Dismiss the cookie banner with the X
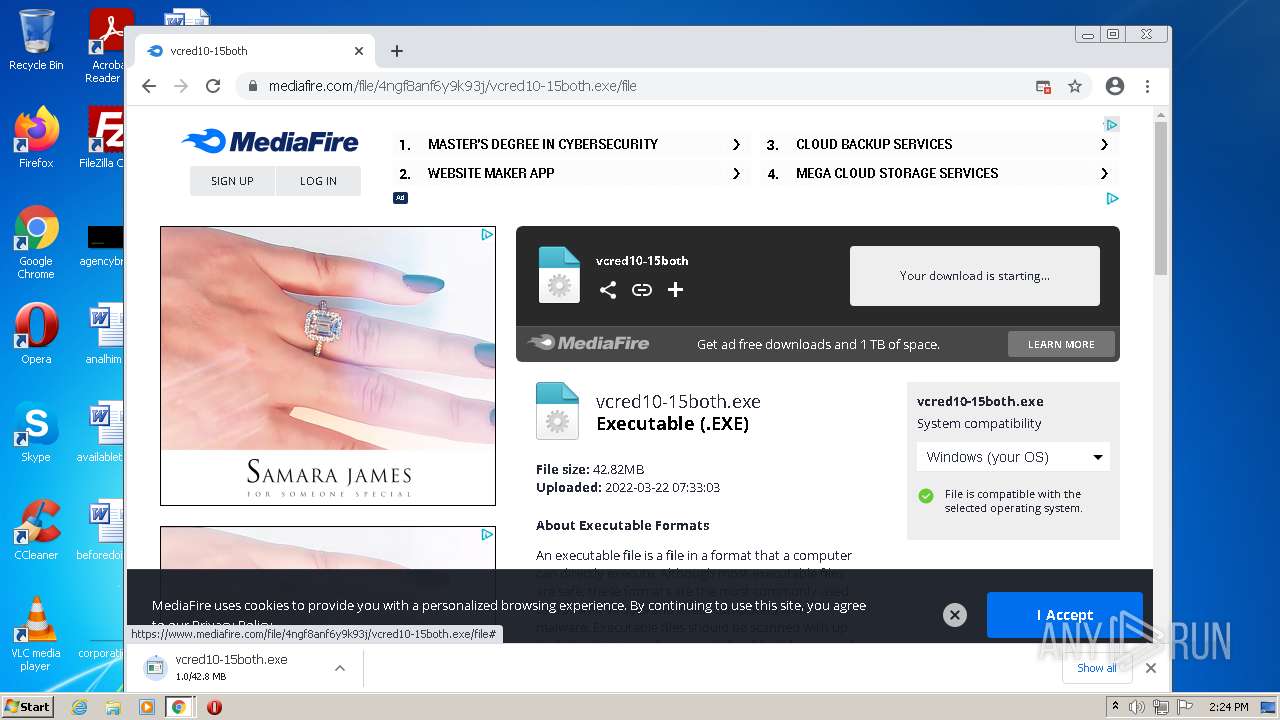Image resolution: width=1280 pixels, height=720 pixels. 955,615
